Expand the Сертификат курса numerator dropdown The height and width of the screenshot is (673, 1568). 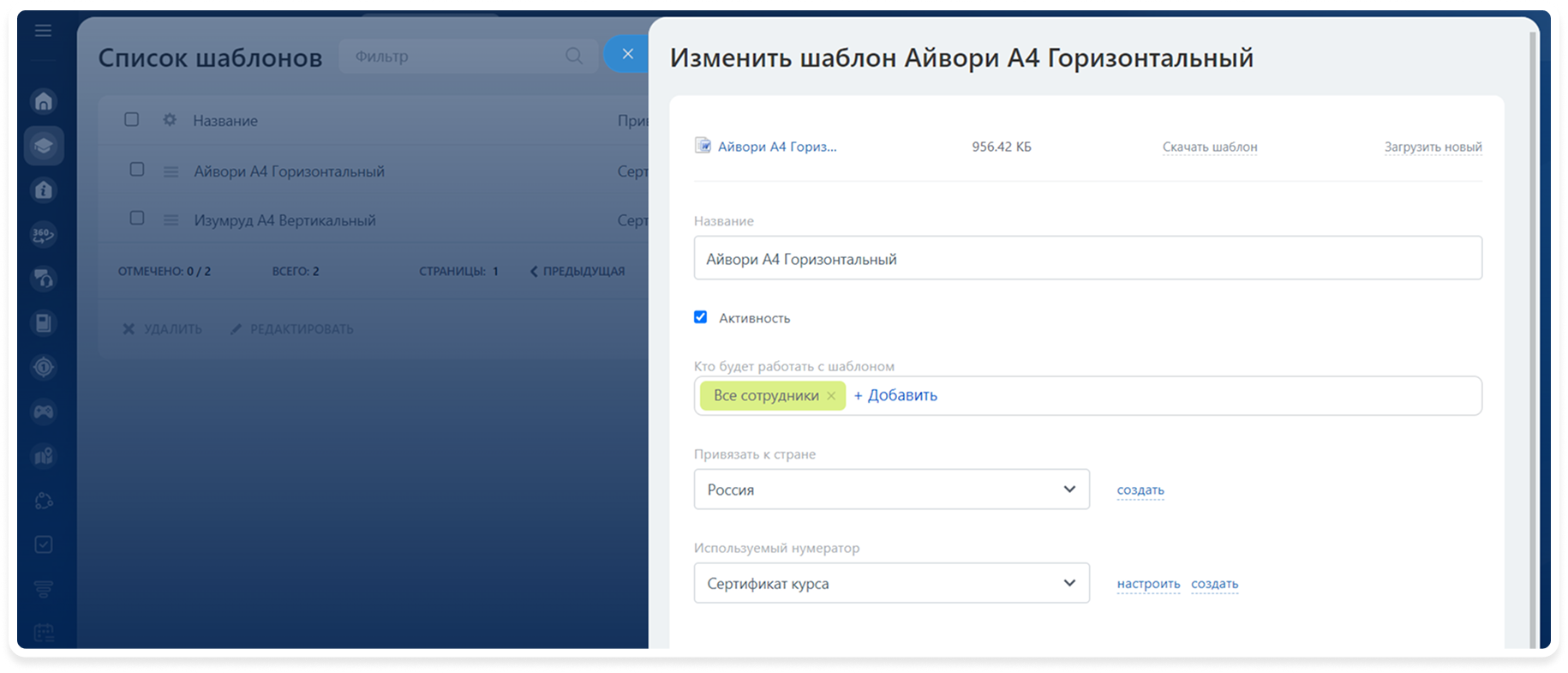(891, 583)
